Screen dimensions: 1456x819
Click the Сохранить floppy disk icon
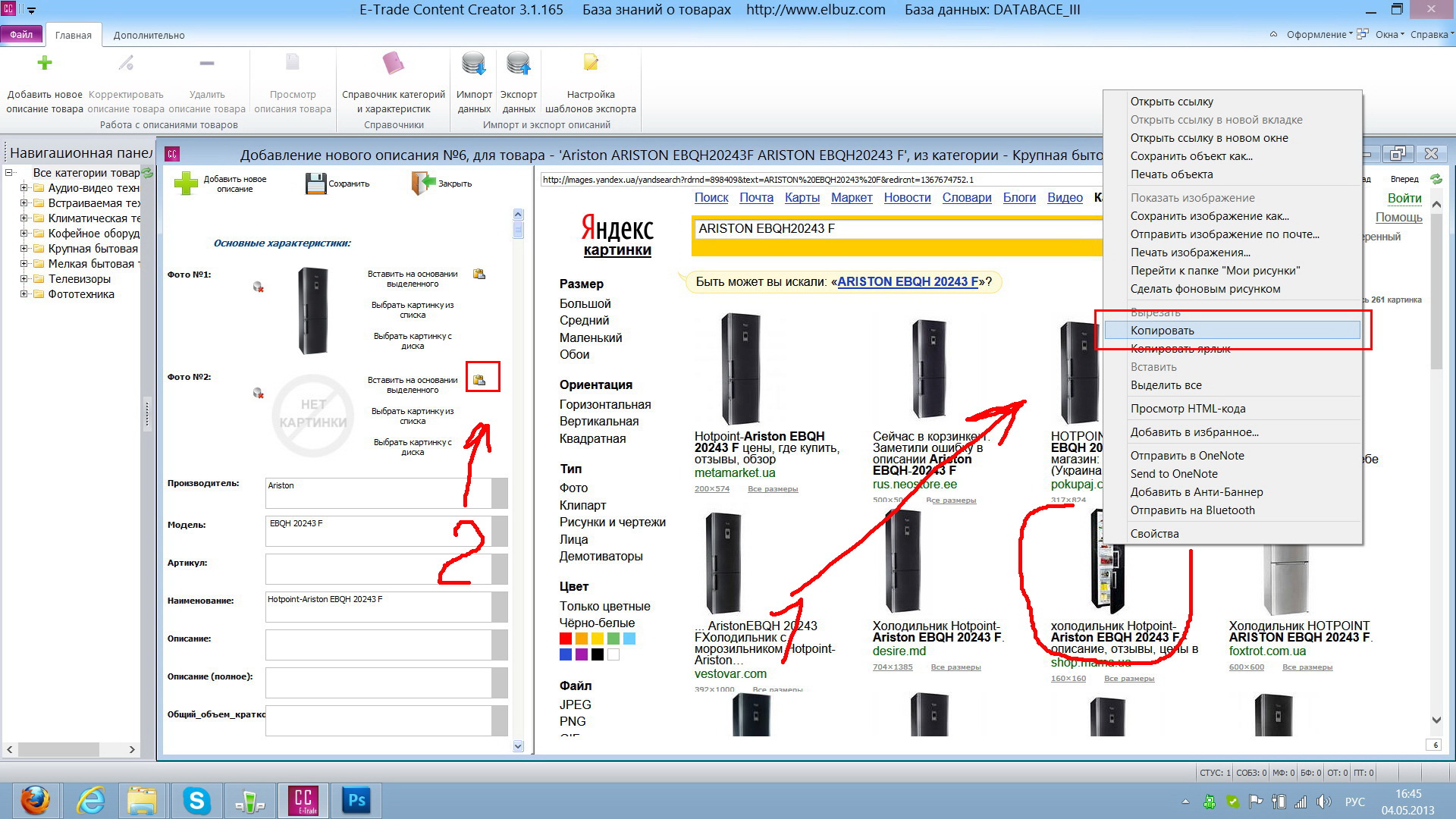click(315, 184)
